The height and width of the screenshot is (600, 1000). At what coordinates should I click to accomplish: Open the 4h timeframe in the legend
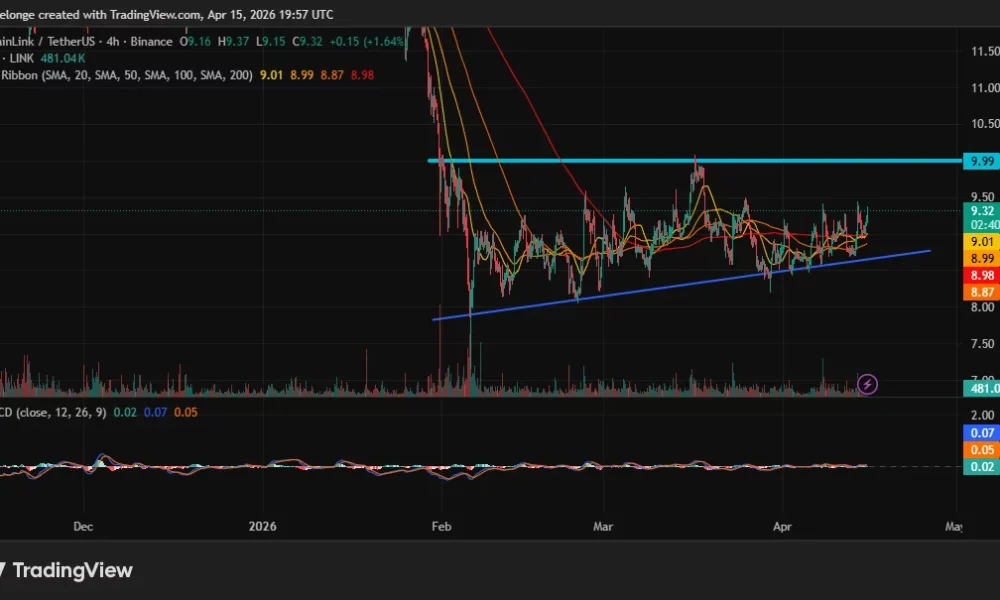pyautogui.click(x=112, y=42)
